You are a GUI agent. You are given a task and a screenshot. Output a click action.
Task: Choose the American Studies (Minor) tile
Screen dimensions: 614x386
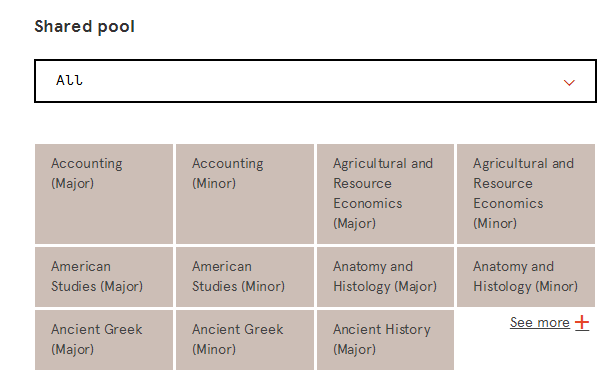tap(245, 277)
